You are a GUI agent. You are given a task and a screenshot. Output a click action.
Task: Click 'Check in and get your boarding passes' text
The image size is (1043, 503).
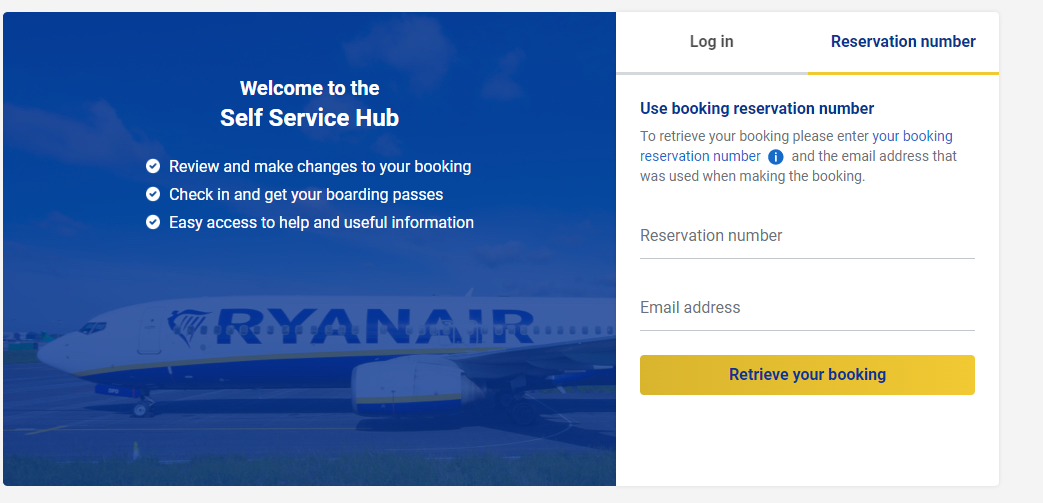[x=306, y=194]
